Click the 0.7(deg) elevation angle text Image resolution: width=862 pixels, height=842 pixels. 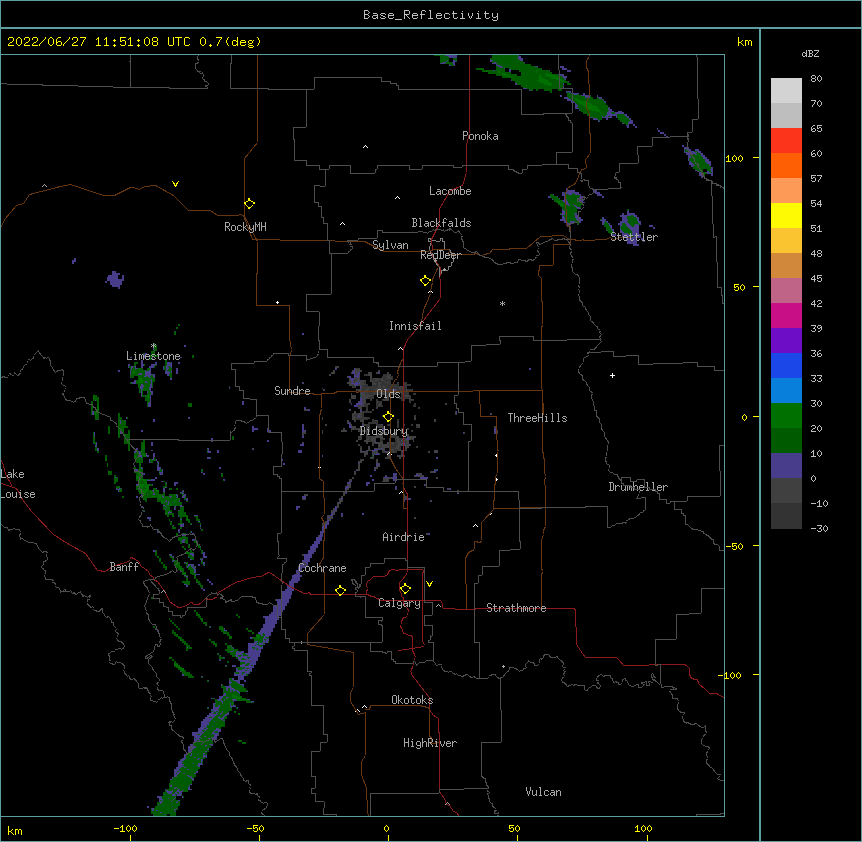point(230,42)
